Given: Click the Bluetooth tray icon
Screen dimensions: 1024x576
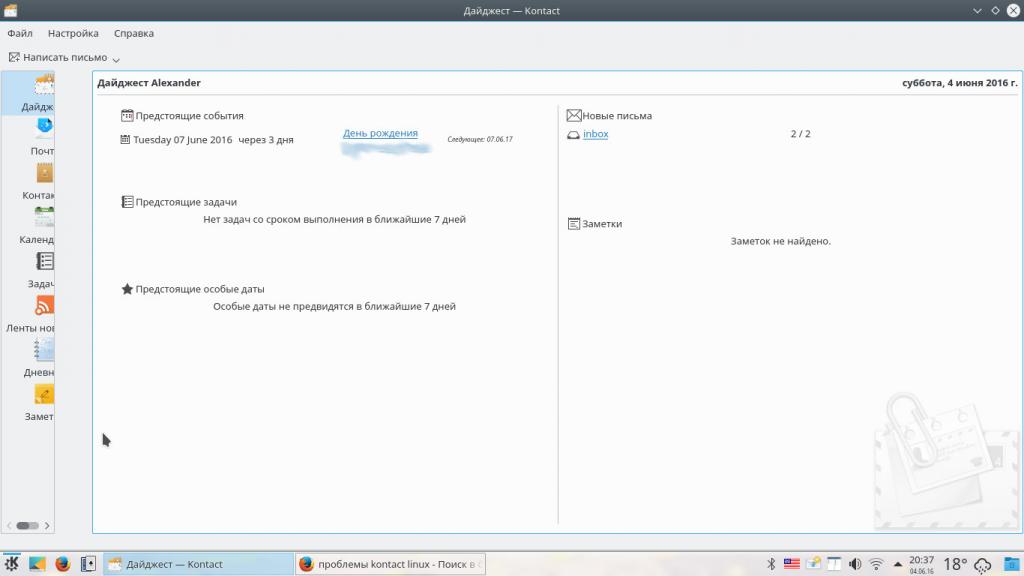Looking at the screenshot, I should (x=771, y=564).
